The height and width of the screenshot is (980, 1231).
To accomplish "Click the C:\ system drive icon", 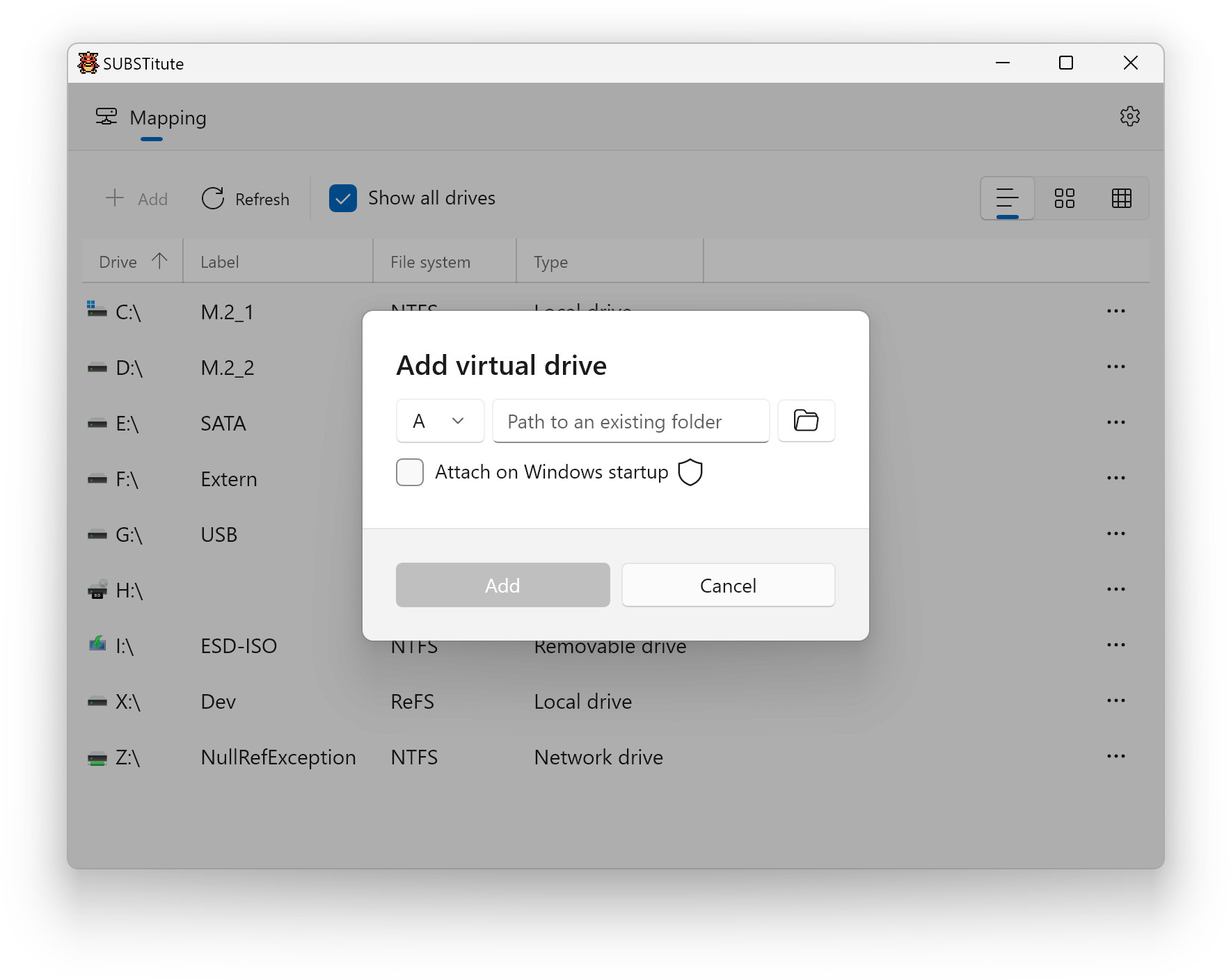I will [97, 310].
